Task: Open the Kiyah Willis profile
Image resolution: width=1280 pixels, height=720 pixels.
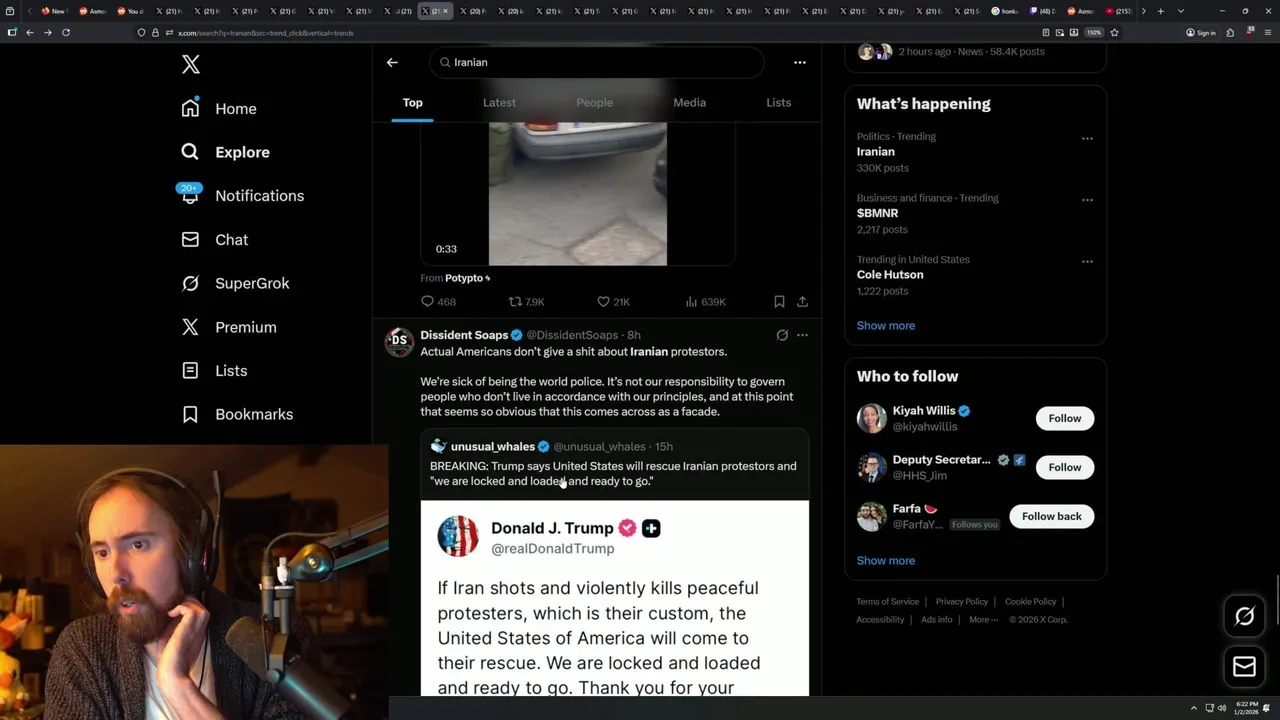Action: click(924, 411)
